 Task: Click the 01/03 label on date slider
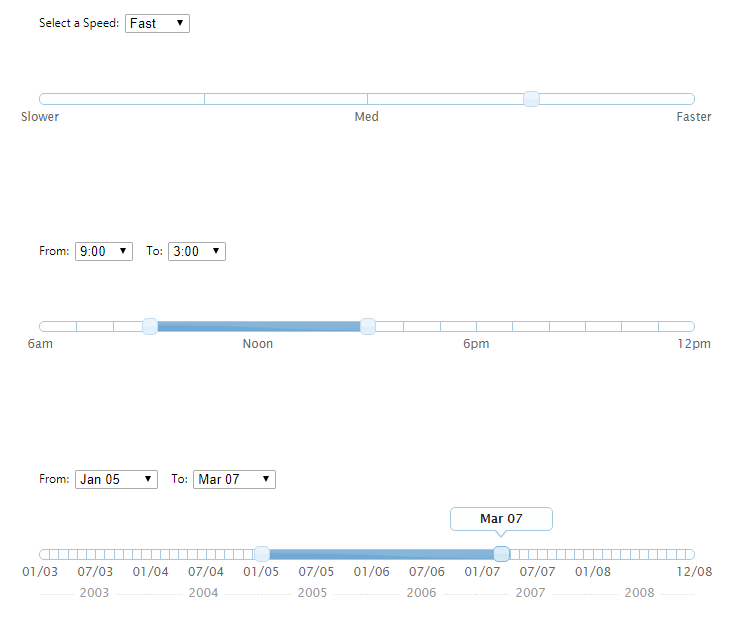[x=40, y=572]
